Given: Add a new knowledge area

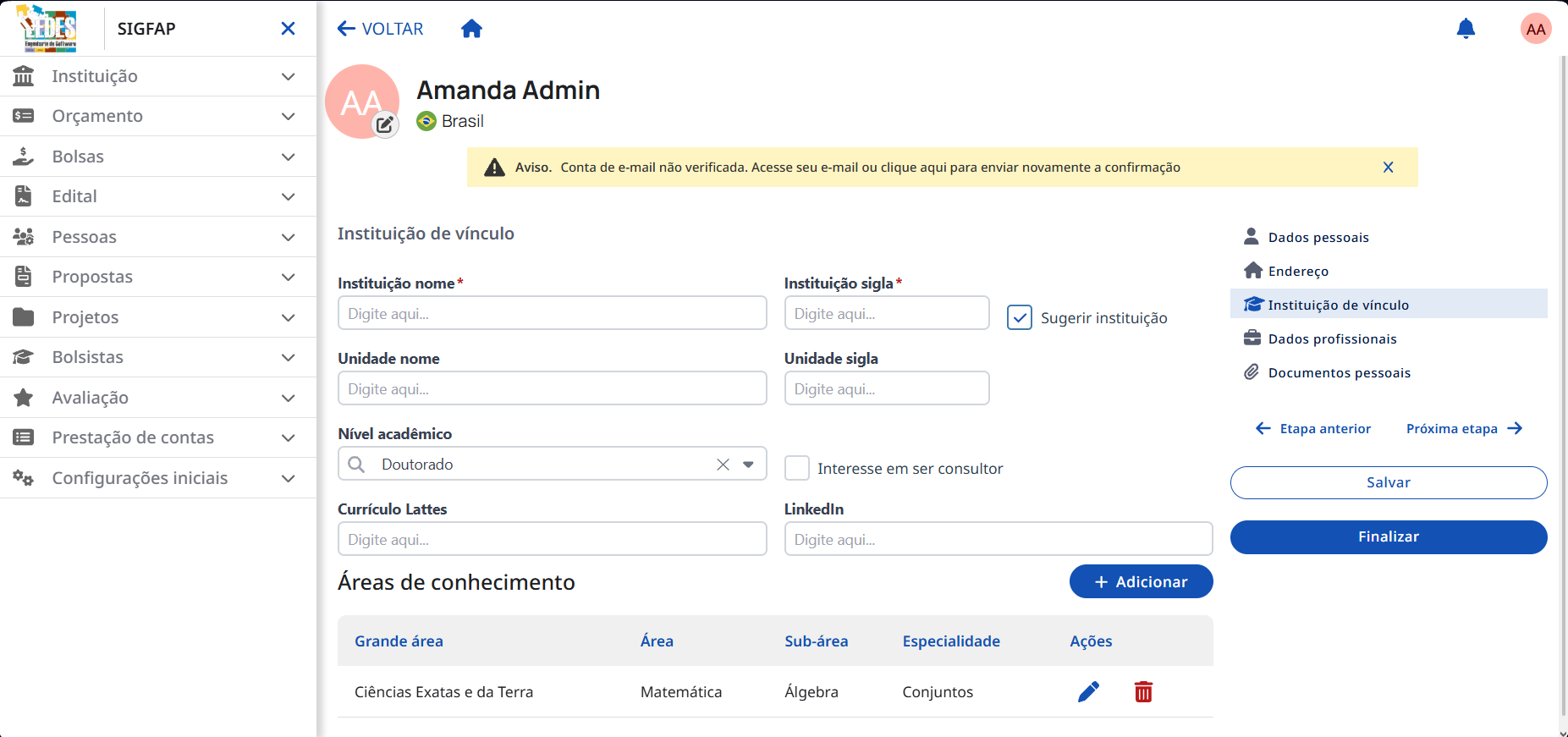Looking at the screenshot, I should pyautogui.click(x=1141, y=581).
